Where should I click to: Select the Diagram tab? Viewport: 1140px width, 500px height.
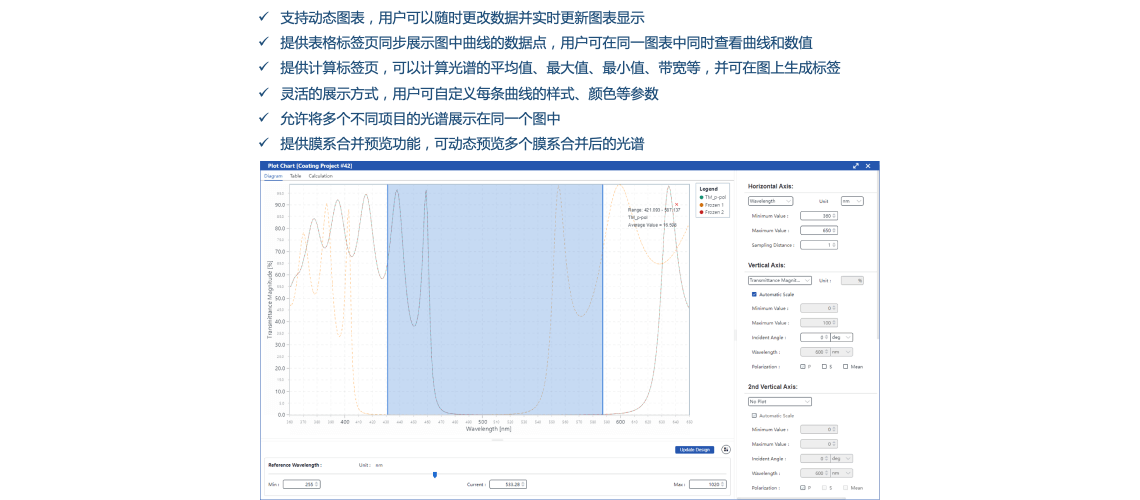(273, 176)
